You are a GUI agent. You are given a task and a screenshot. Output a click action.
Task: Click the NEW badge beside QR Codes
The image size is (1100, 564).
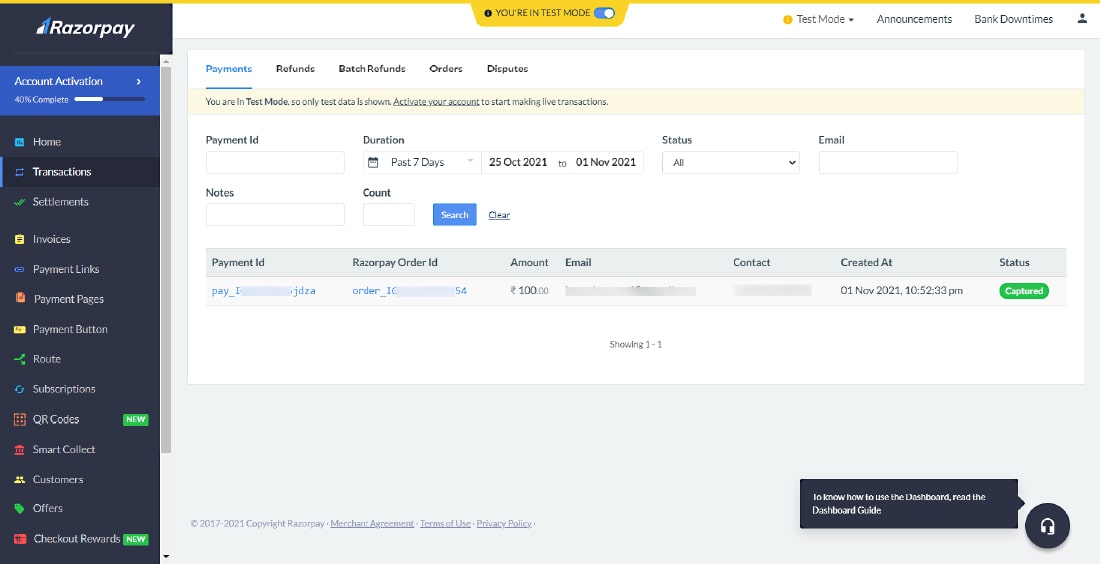(135, 419)
